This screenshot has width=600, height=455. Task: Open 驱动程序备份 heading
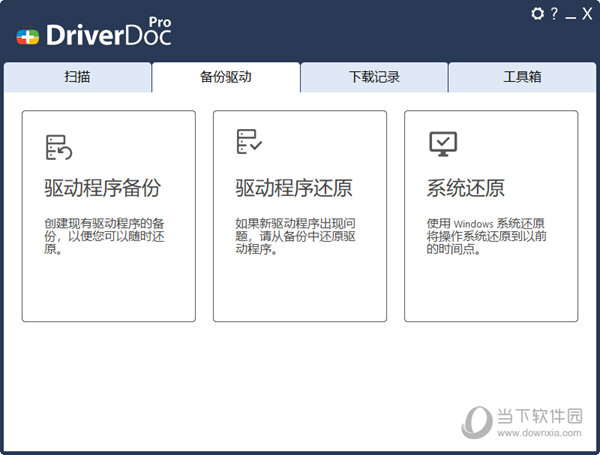(102, 188)
